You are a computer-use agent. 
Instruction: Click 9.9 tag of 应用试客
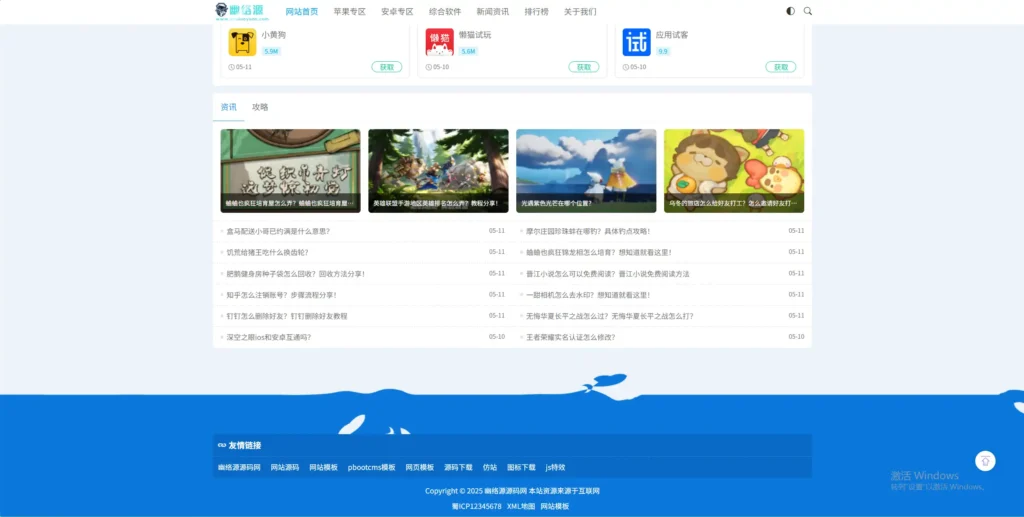pyautogui.click(x=663, y=51)
